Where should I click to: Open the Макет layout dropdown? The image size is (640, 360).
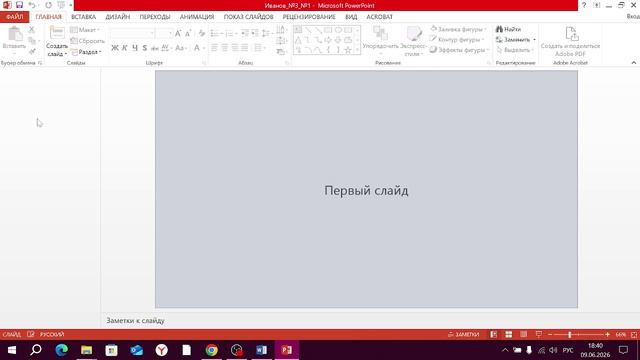(x=85, y=30)
